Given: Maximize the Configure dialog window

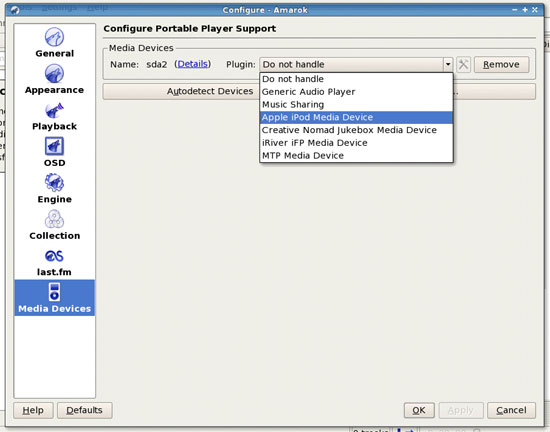Looking at the screenshot, I should (525, 10).
